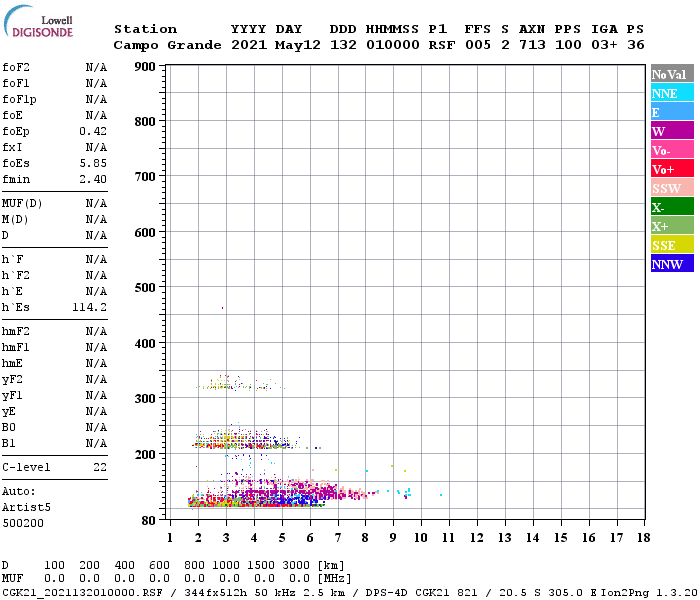Click the P1 value RSF
The width and height of the screenshot is (700, 600).
pos(442,45)
